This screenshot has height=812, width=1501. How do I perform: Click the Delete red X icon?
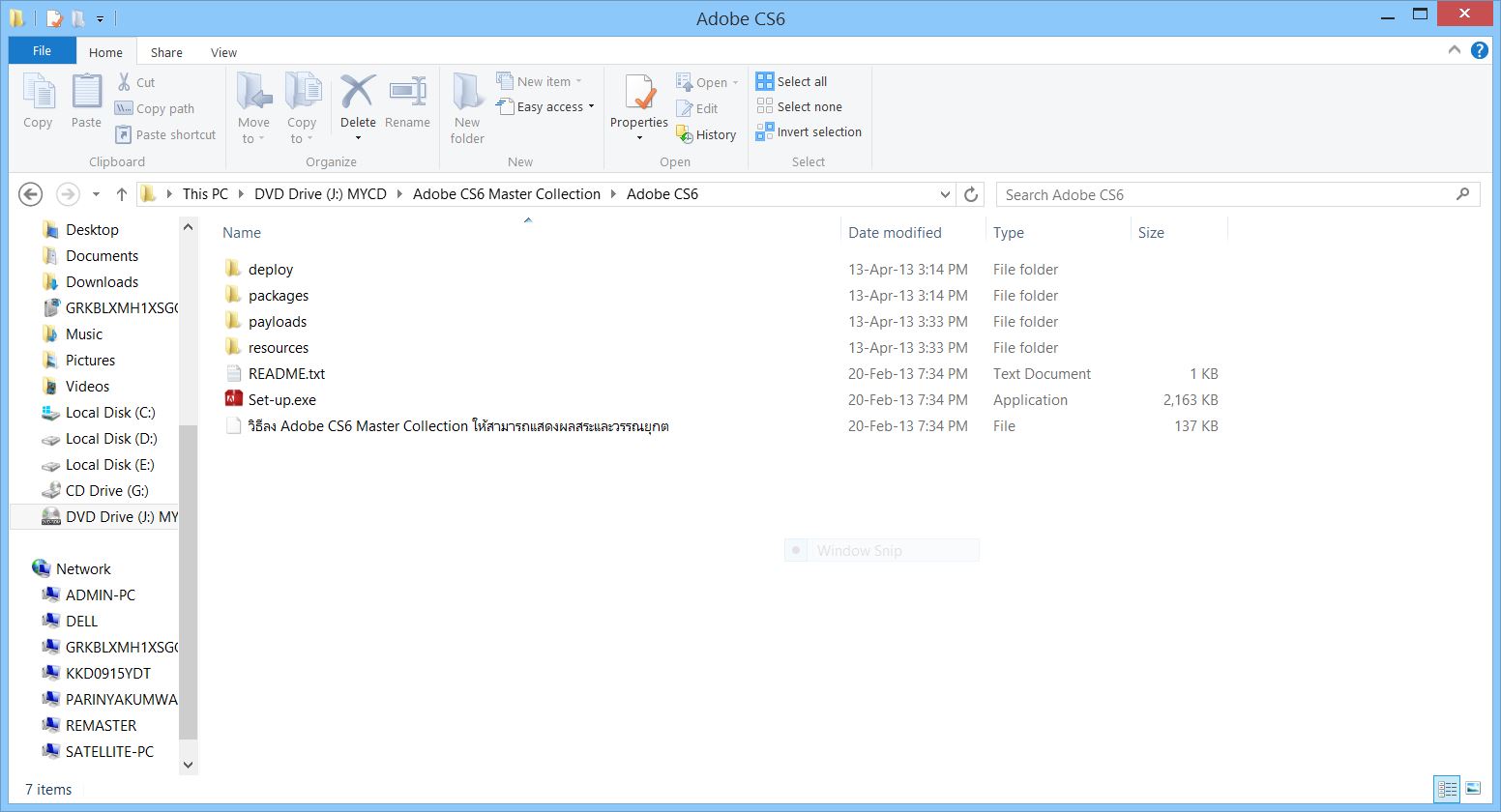pyautogui.click(x=358, y=92)
